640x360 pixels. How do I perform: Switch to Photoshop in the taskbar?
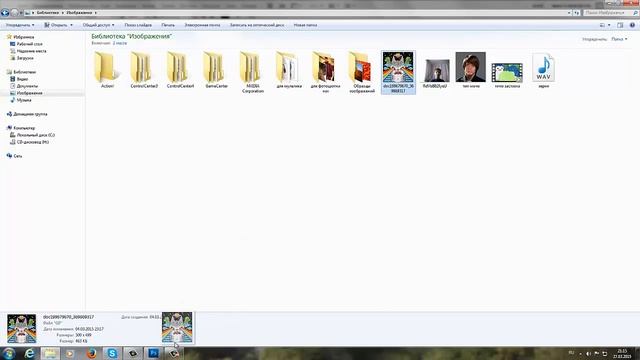(x=153, y=353)
